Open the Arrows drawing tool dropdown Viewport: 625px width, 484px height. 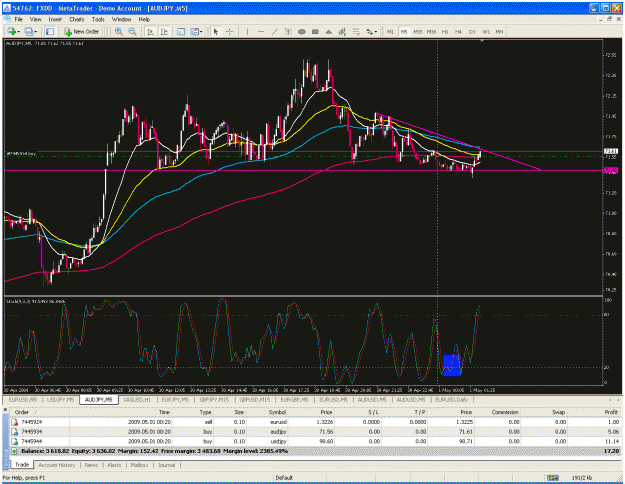[x=371, y=31]
